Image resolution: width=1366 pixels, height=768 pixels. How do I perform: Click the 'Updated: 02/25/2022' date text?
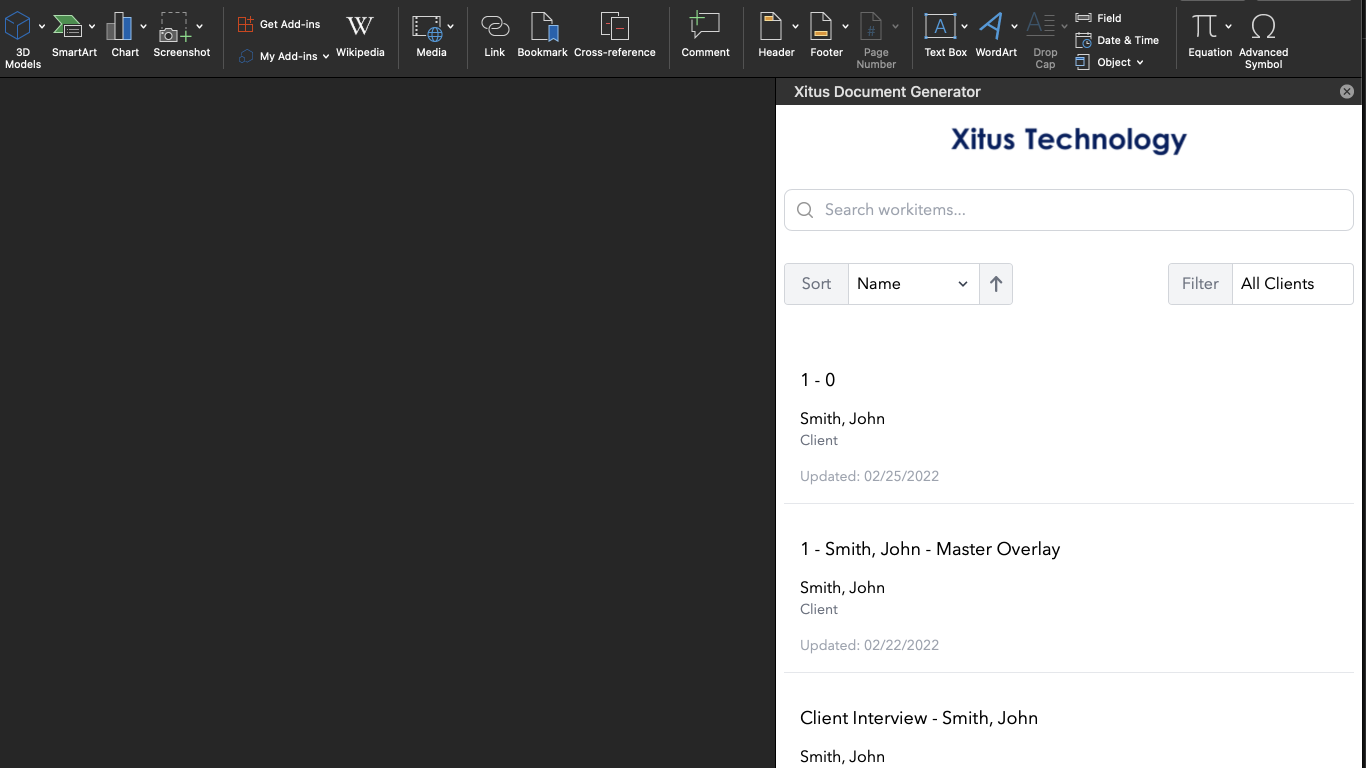869,476
